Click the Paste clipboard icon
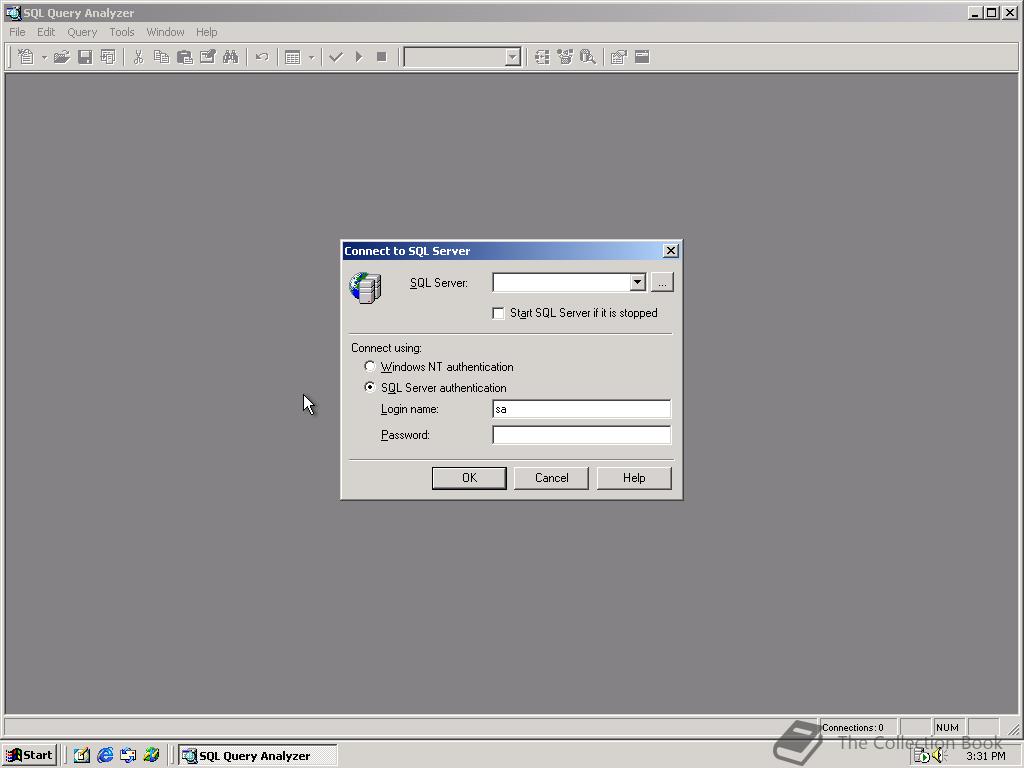Screen dimensions: 1024x768 click(185, 57)
